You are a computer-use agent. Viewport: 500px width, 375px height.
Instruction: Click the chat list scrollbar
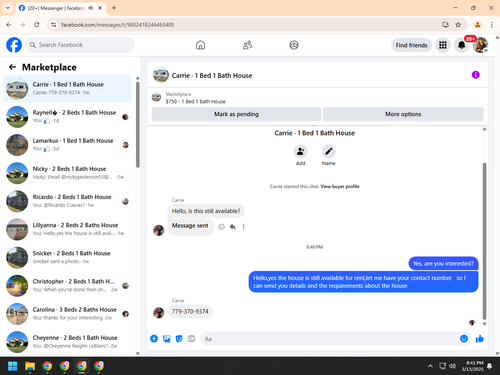tap(138, 124)
